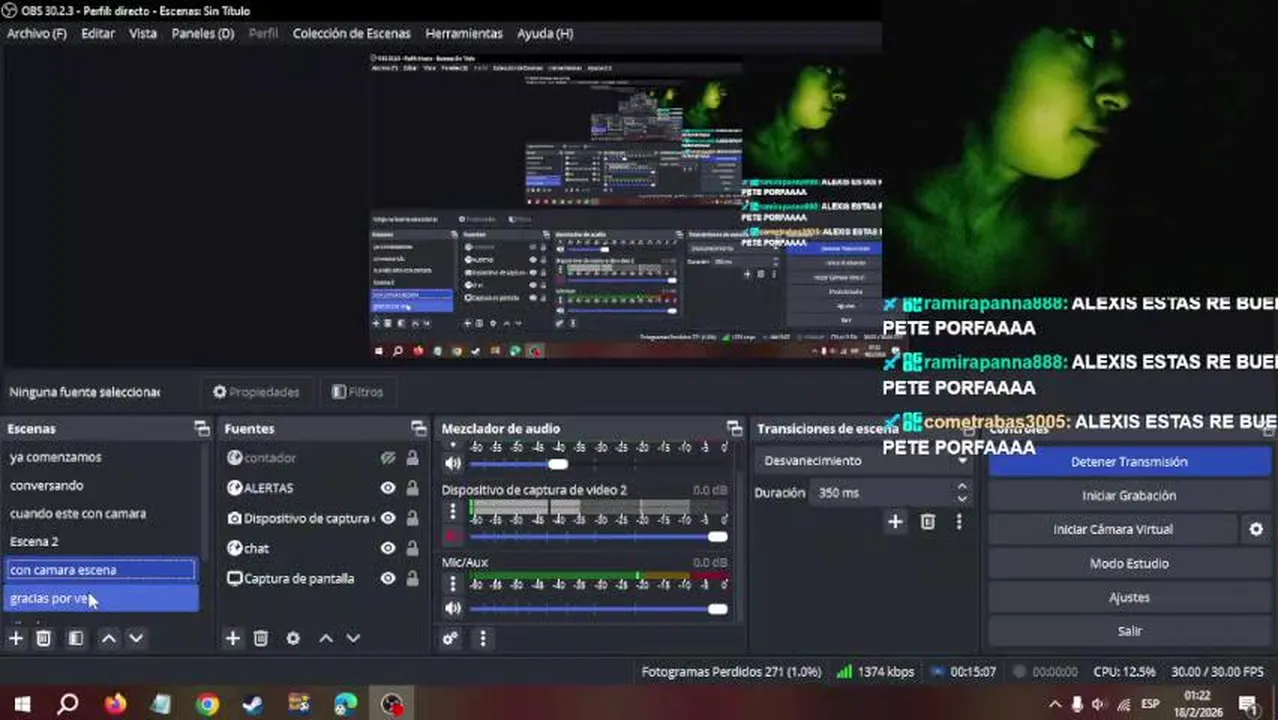Open audio mixer options three-dots menu

click(x=483, y=638)
